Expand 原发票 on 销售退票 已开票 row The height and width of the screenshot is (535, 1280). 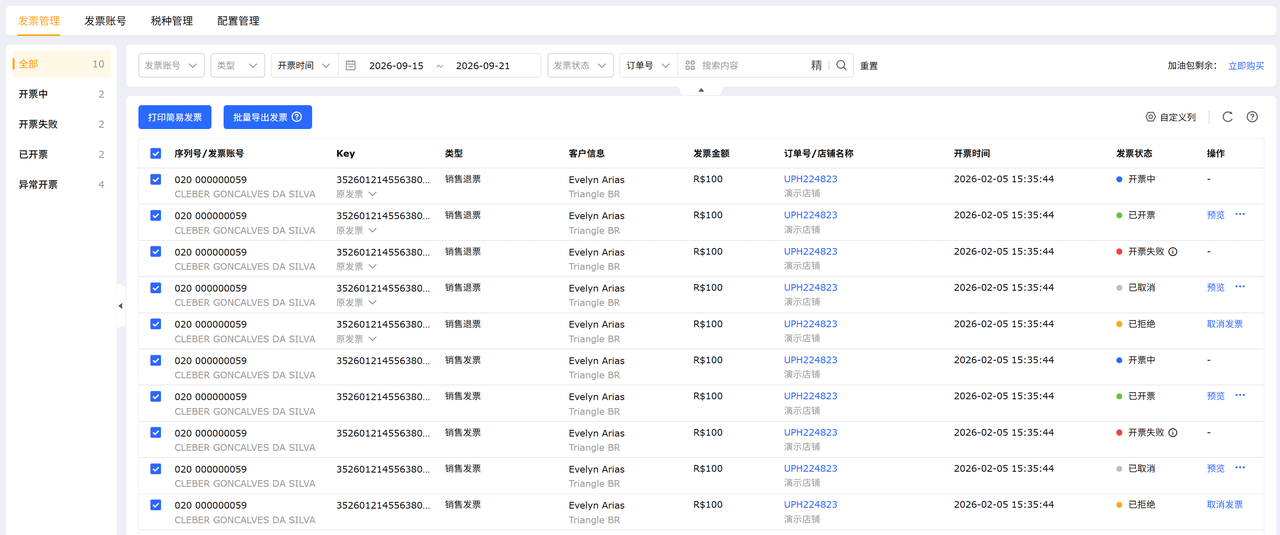[x=356, y=230]
